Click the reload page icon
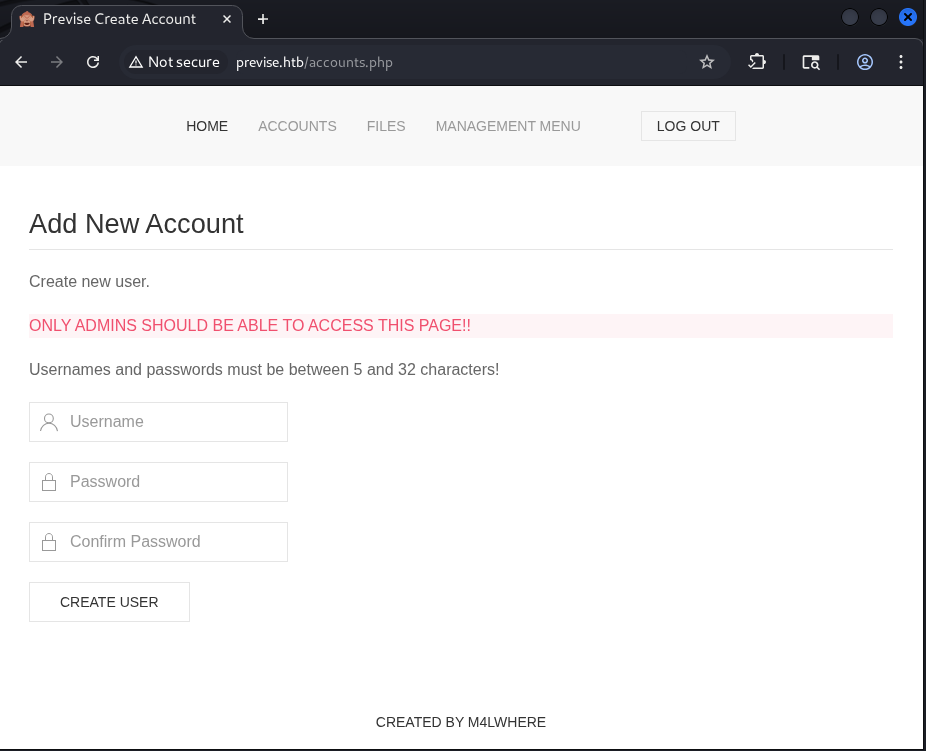The height and width of the screenshot is (751, 926). point(93,61)
